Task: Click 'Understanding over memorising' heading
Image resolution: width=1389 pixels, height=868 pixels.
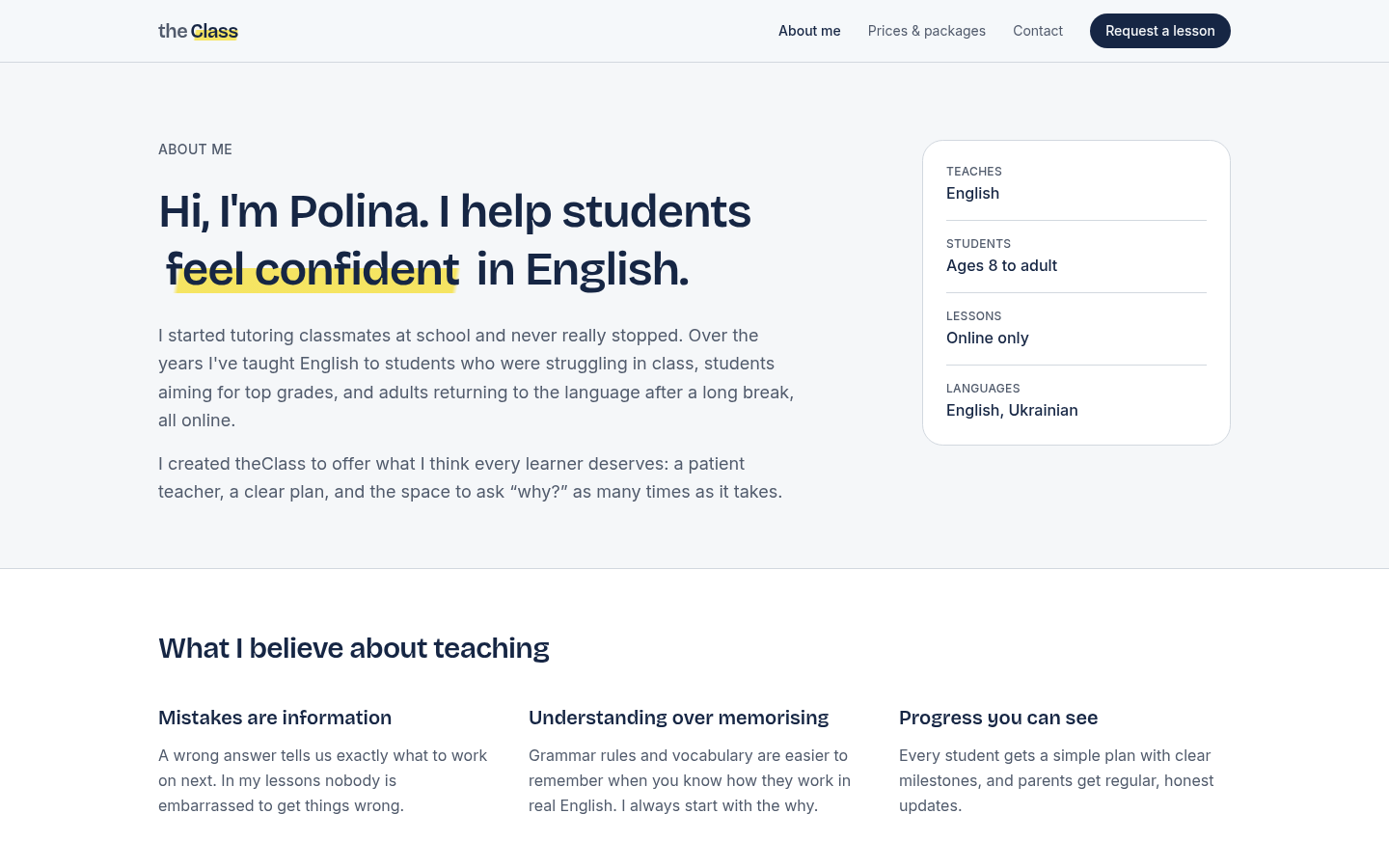Action: point(678,718)
